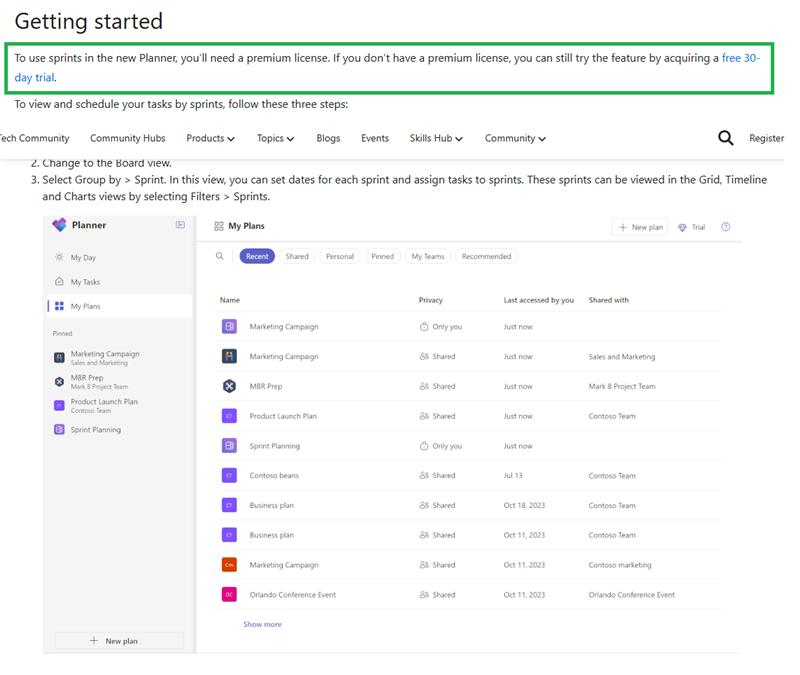The width and height of the screenshot is (800, 675).
Task: Click the Trial diamond icon
Action: (x=682, y=228)
